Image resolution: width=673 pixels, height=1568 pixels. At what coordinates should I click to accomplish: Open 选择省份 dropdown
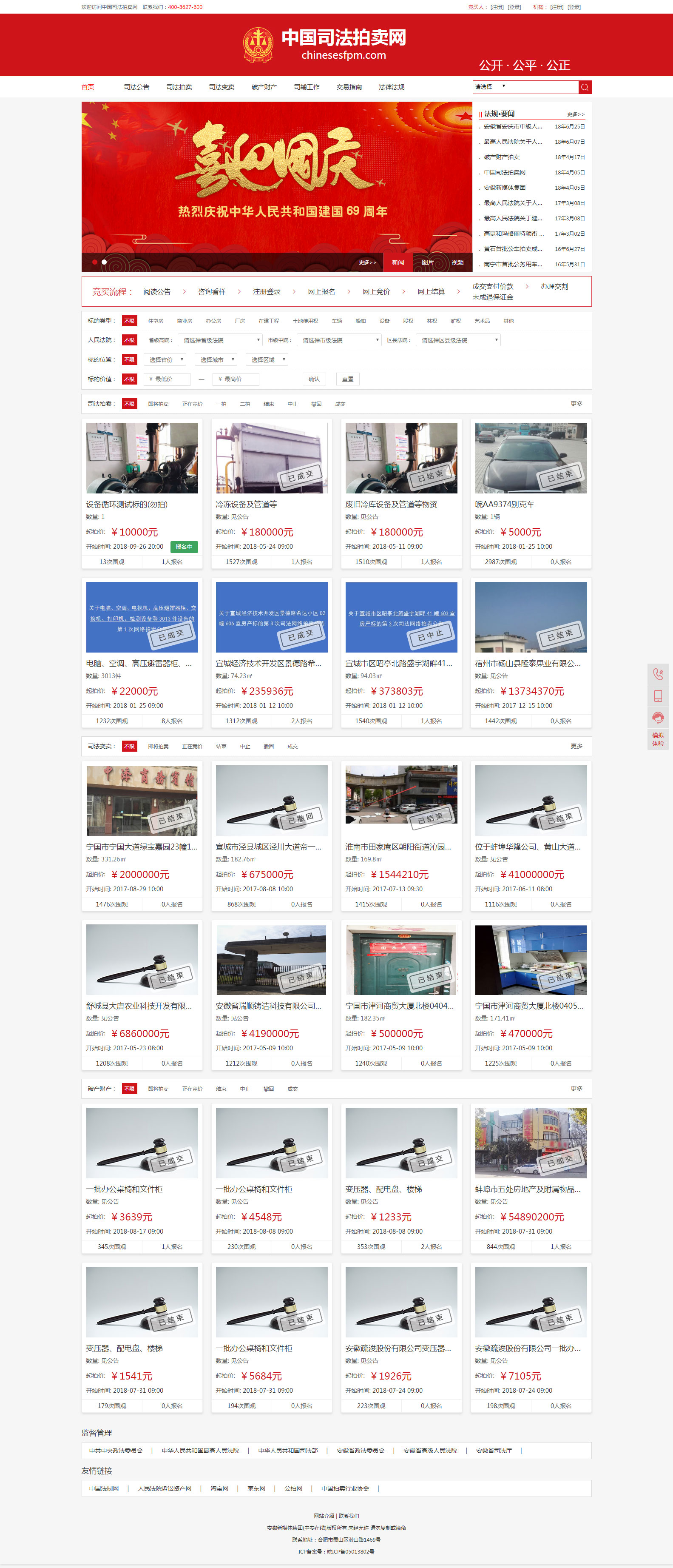coord(164,360)
